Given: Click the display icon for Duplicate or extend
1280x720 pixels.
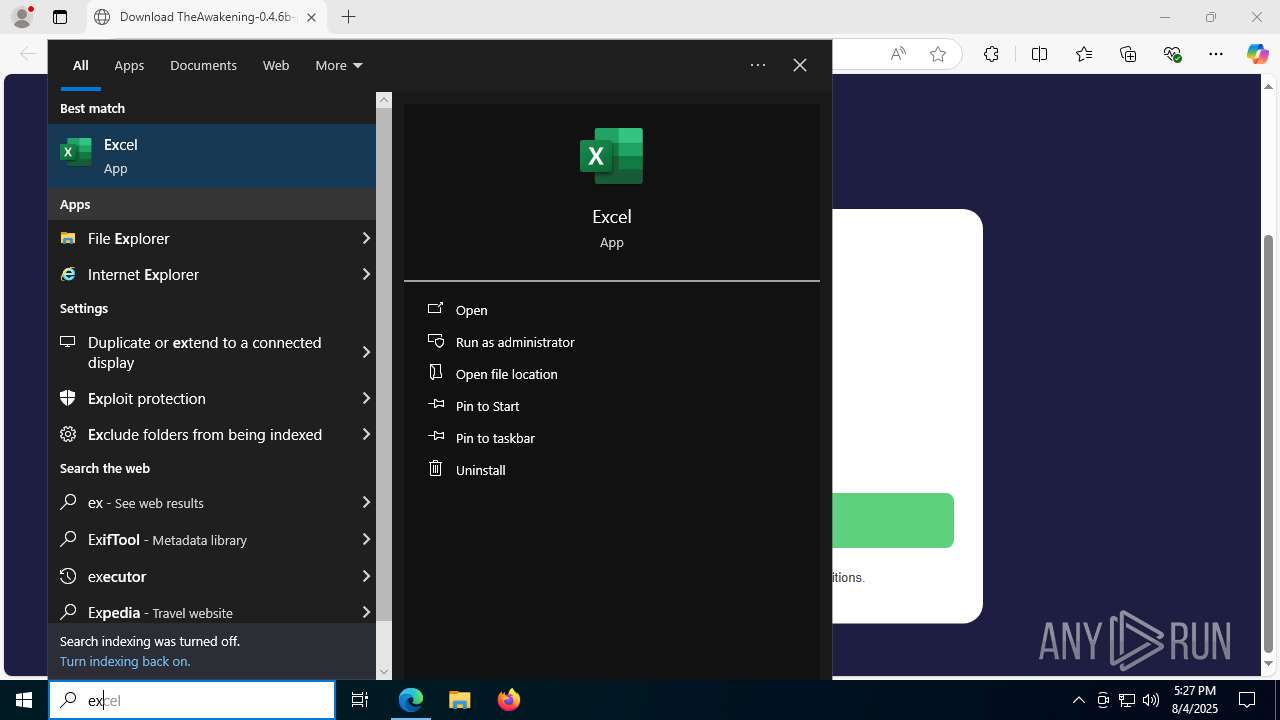Looking at the screenshot, I should click(68, 342).
